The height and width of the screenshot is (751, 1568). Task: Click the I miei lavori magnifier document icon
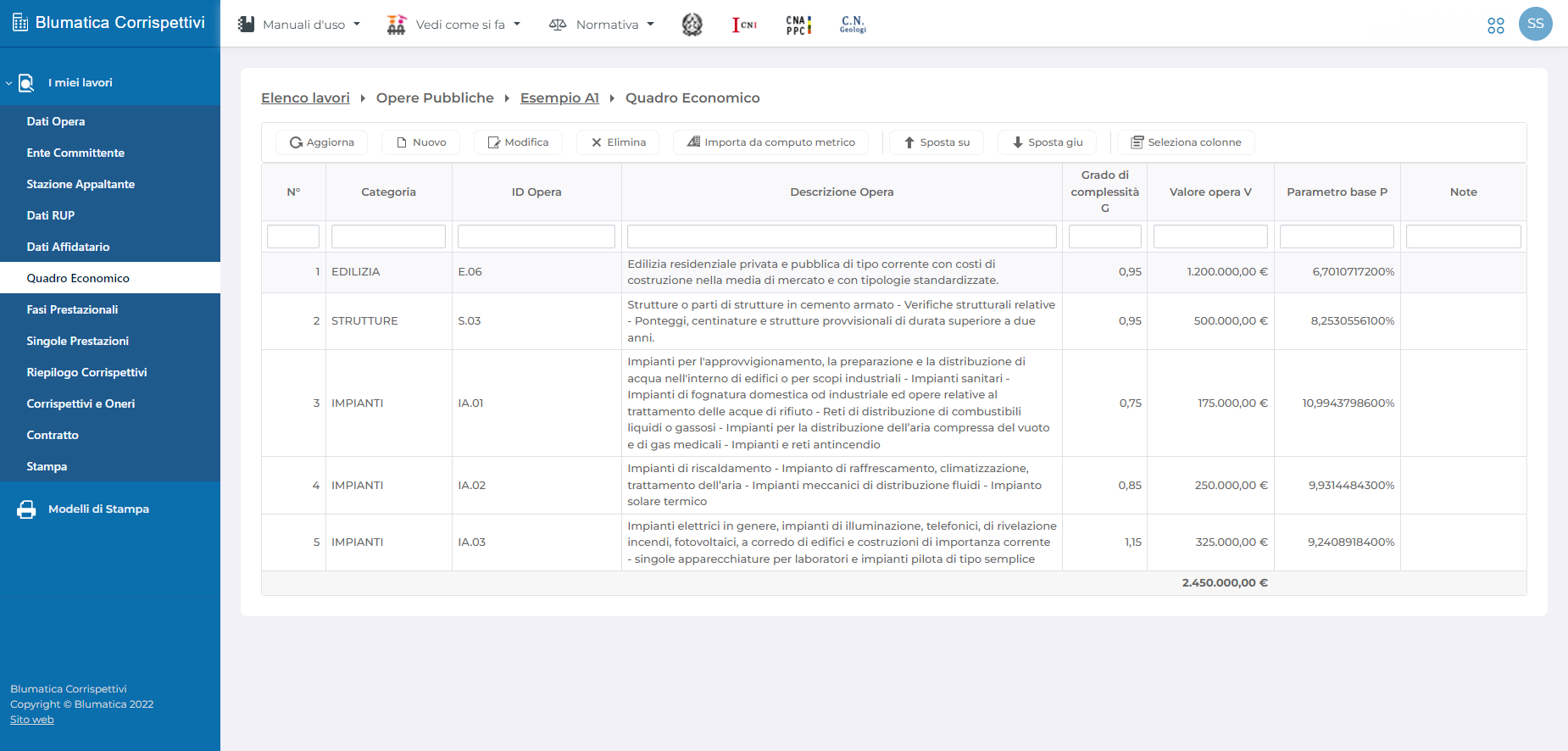click(26, 83)
